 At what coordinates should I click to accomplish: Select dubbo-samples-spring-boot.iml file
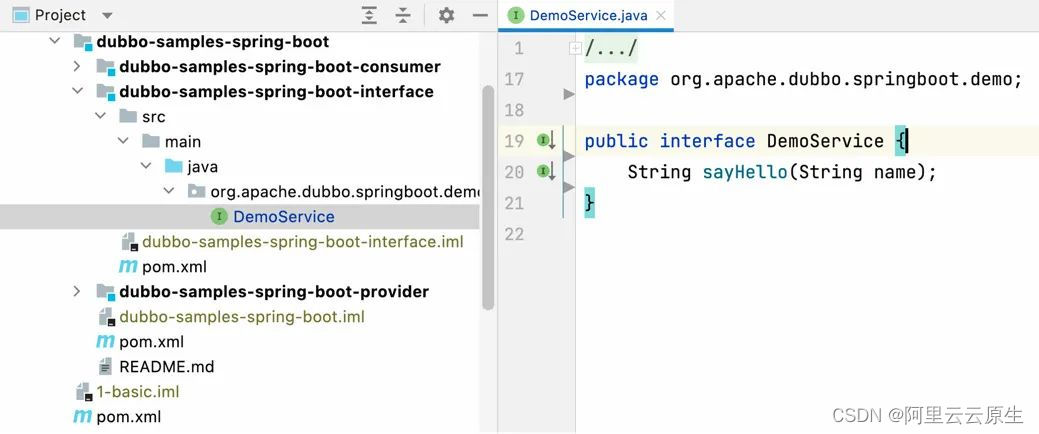pos(242,317)
